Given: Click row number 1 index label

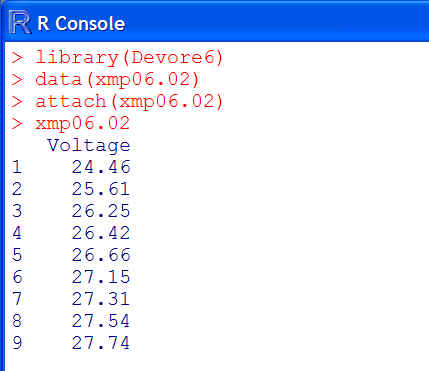Looking at the screenshot, I should (17, 167).
